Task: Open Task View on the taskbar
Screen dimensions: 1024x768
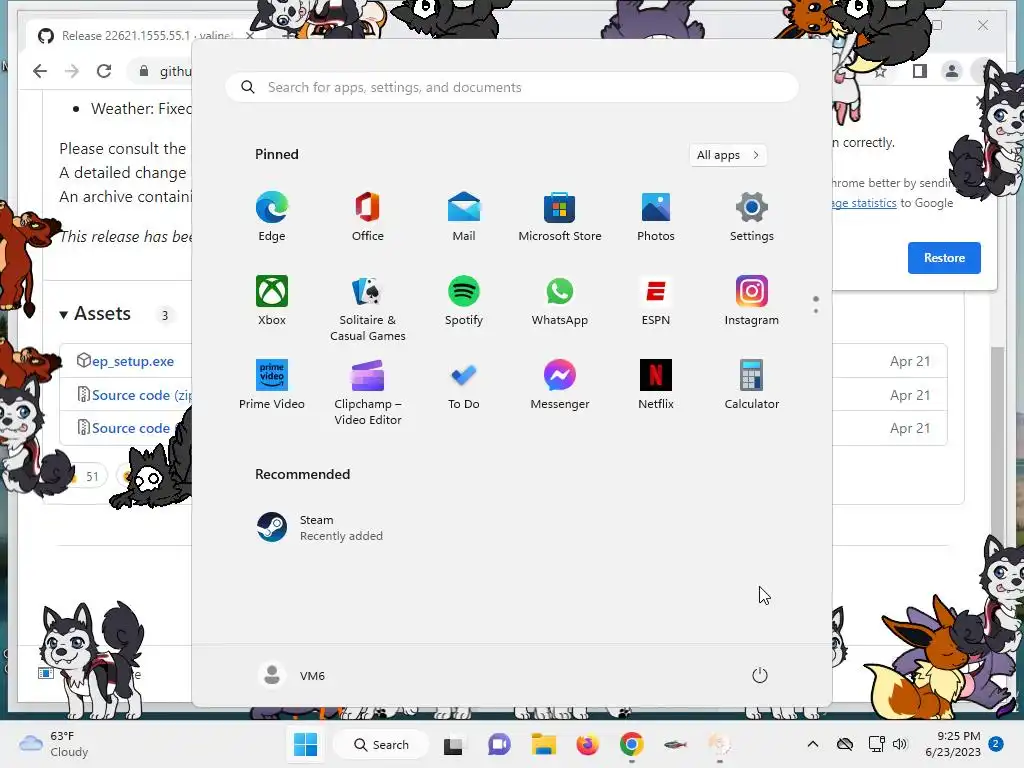Action: (x=453, y=745)
